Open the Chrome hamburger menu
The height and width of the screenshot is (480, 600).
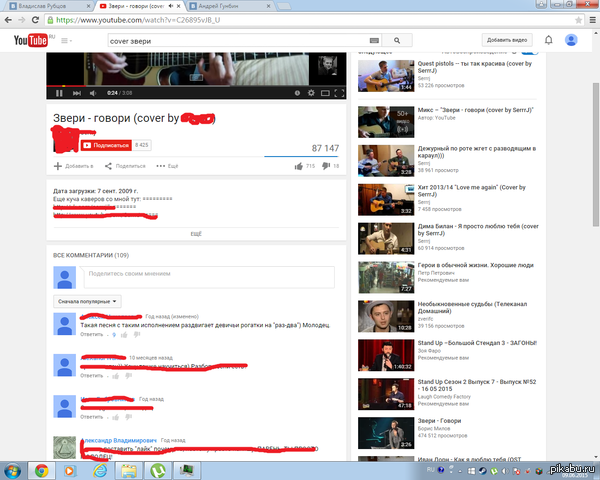coord(592,20)
